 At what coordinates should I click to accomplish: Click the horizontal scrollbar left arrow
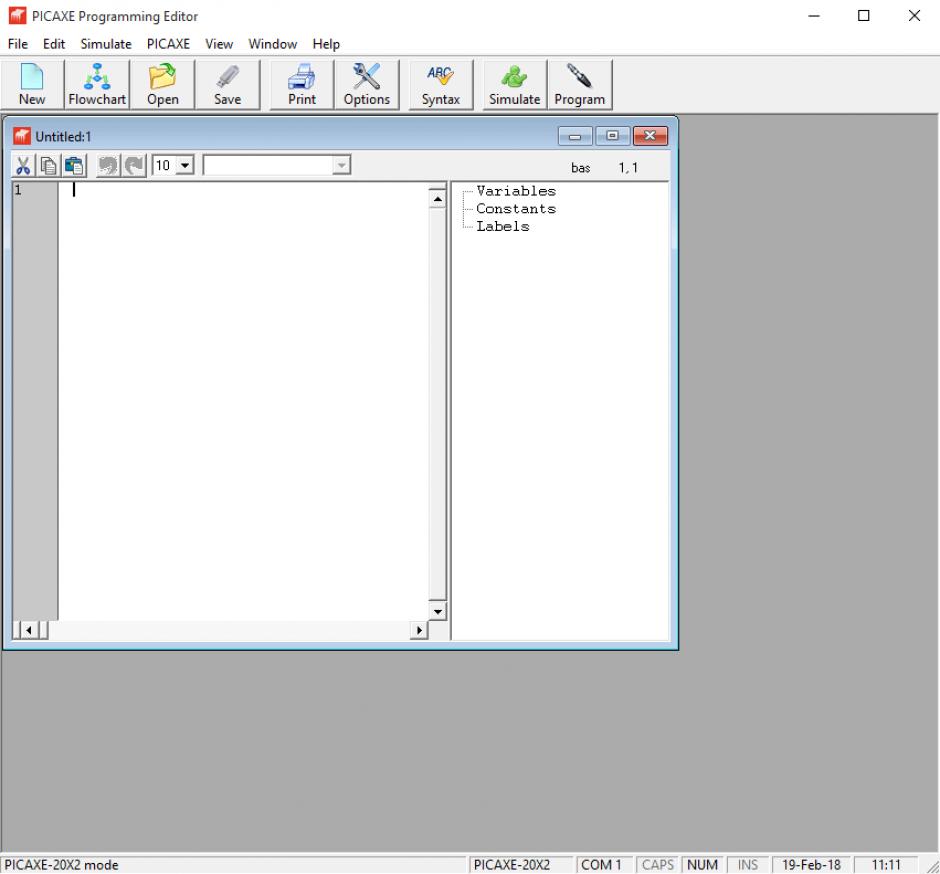click(28, 630)
